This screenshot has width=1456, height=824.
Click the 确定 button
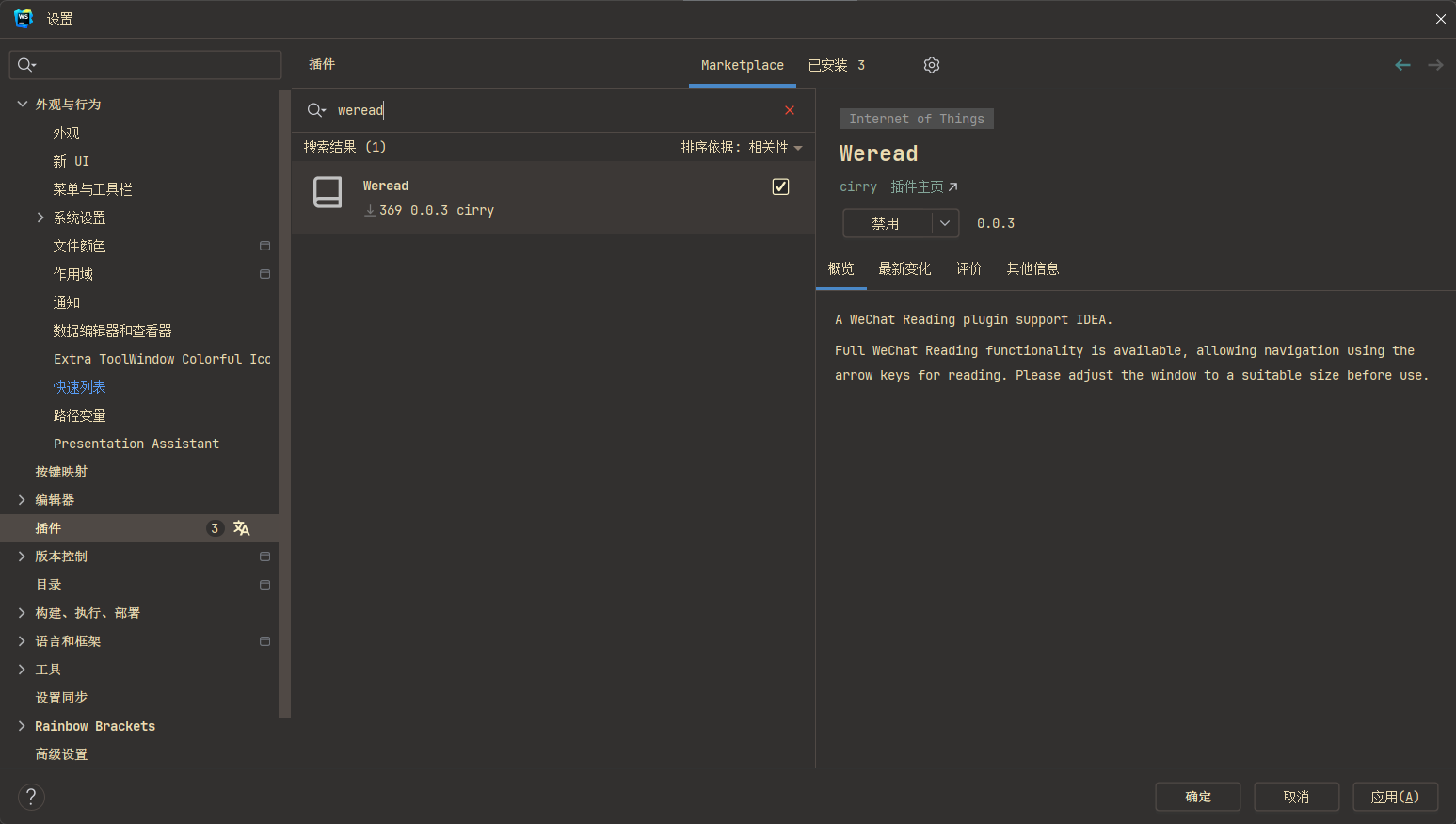[x=1197, y=797]
